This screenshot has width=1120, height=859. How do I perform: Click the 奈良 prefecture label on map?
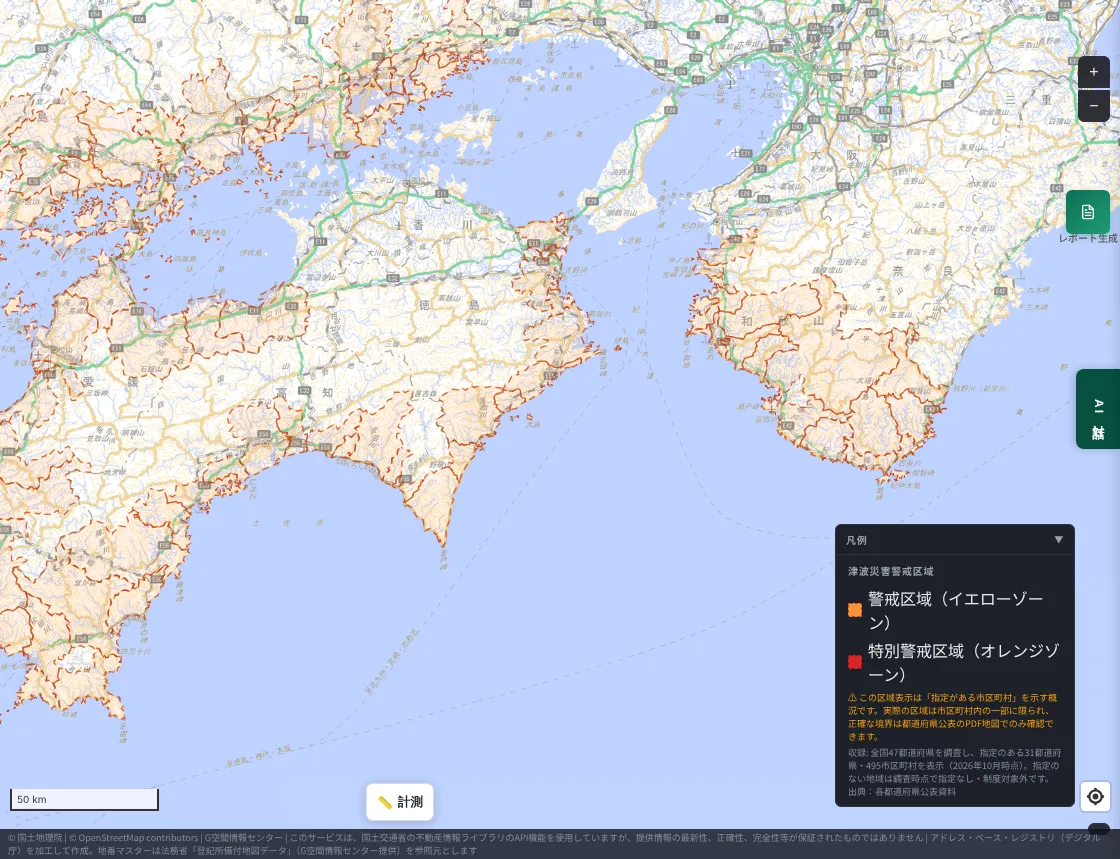coord(922,271)
